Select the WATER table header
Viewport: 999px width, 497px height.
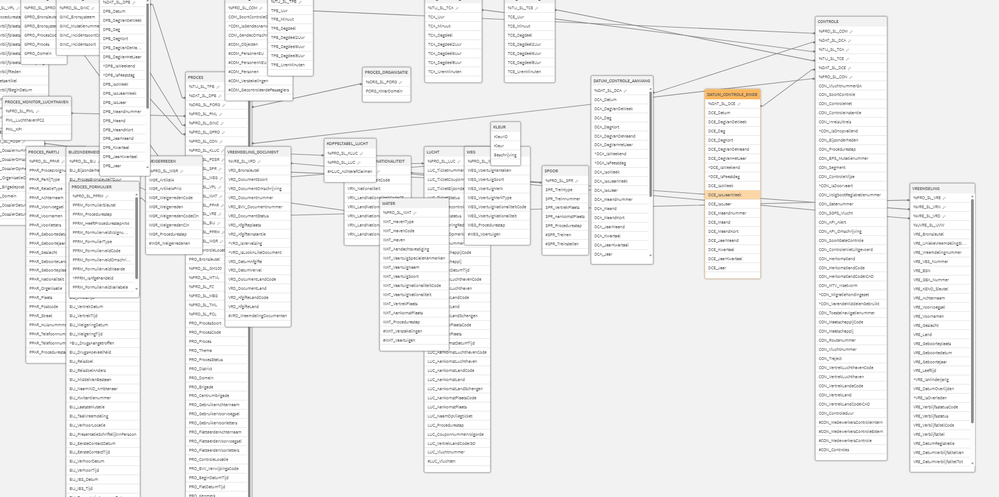pyautogui.click(x=414, y=203)
